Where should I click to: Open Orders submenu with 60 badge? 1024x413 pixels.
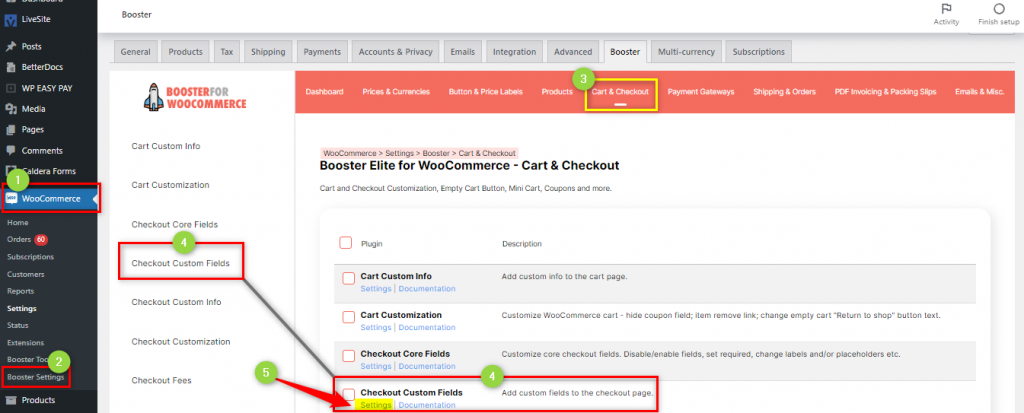pyautogui.click(x=26, y=239)
